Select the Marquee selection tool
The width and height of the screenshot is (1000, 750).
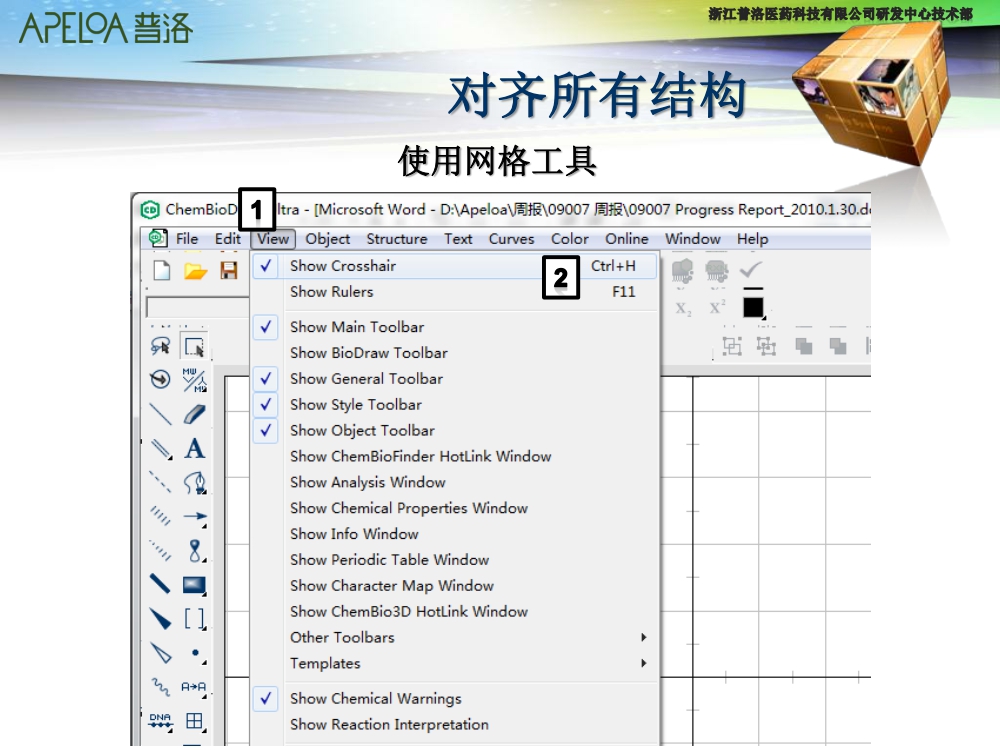pyautogui.click(x=194, y=346)
